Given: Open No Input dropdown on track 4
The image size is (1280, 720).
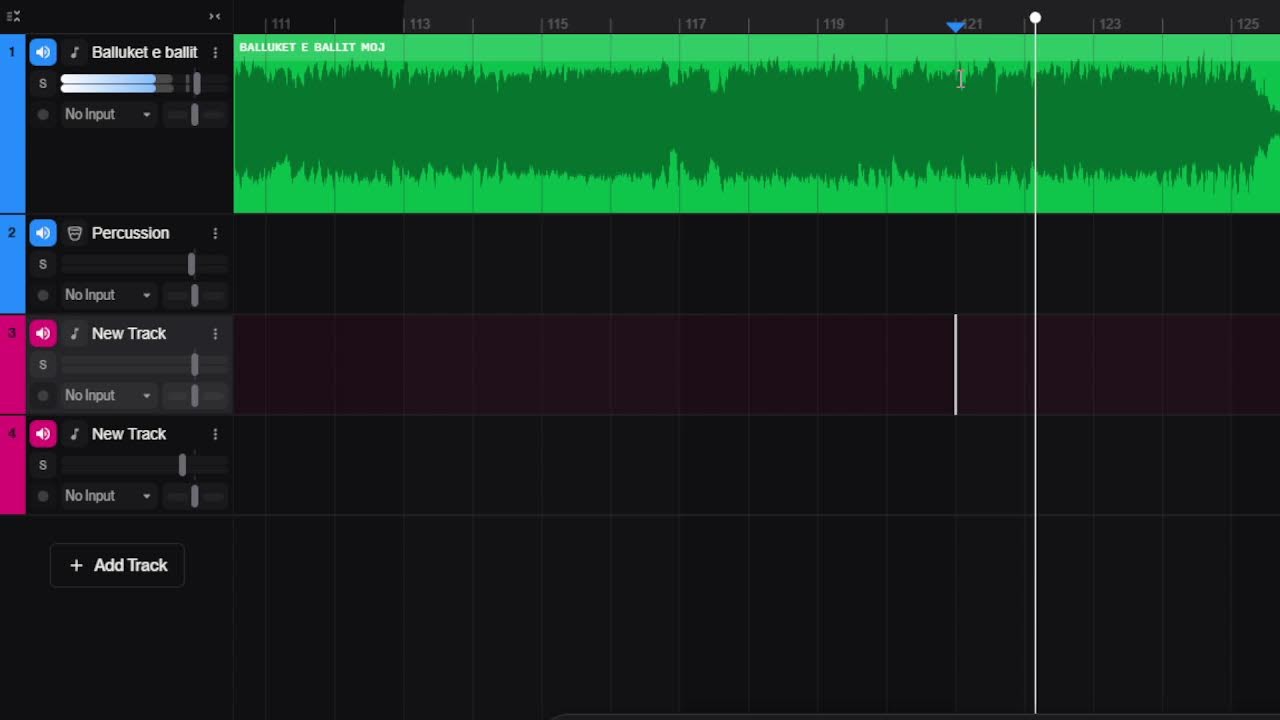Looking at the screenshot, I should (107, 496).
